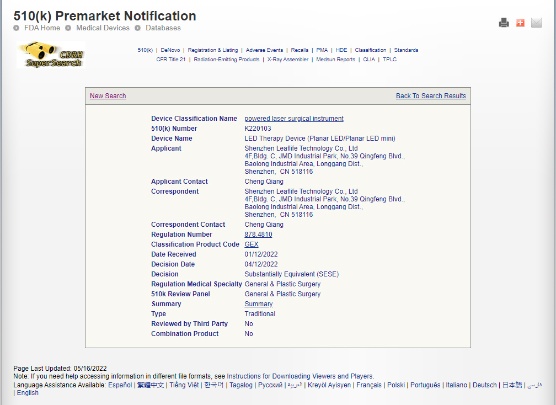Open CFR Title 21 link

coord(171,59)
